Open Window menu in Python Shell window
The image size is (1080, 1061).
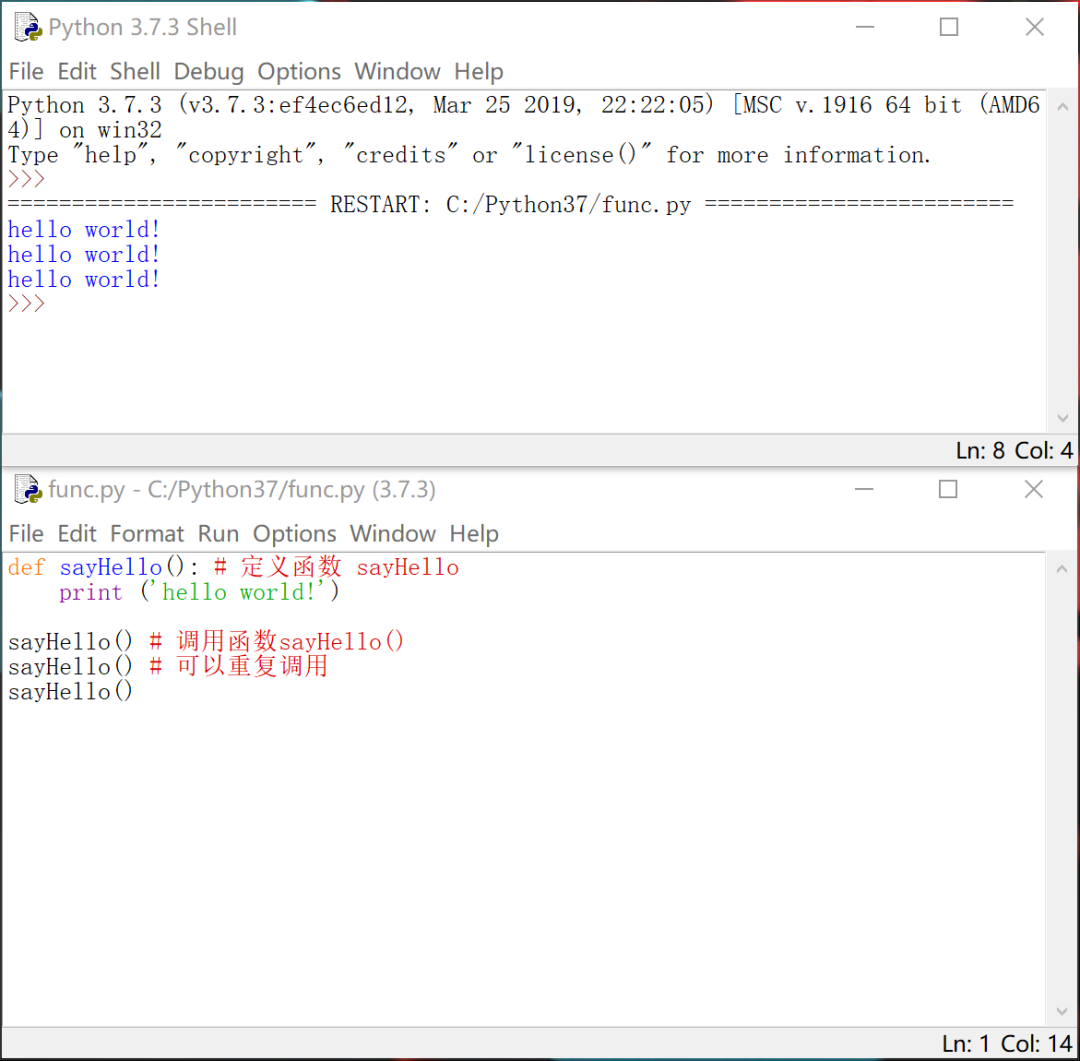pos(397,72)
